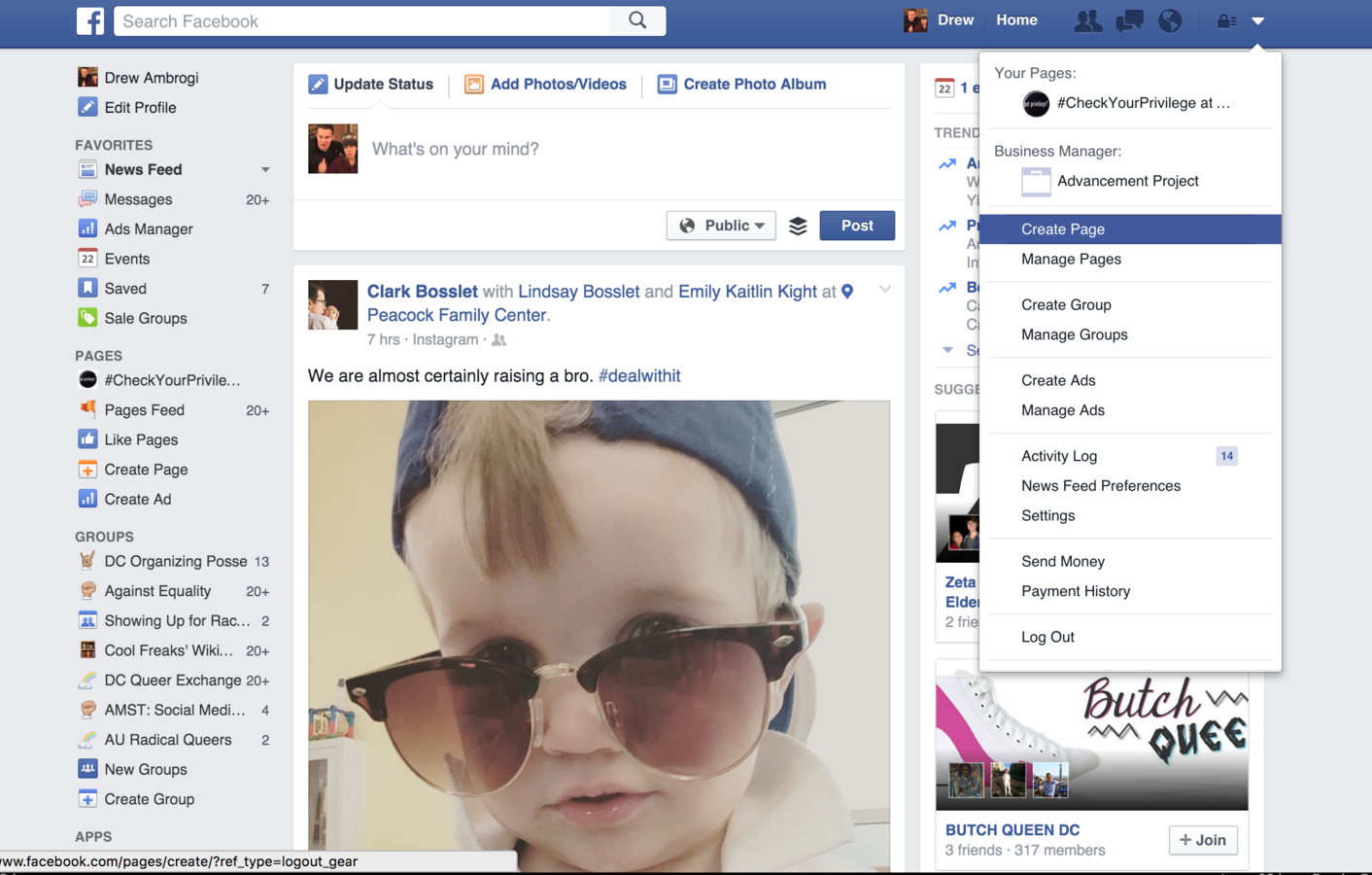The width and height of the screenshot is (1372, 875).
Task: Open the post options chevron on Clark's post
Action: [x=885, y=290]
